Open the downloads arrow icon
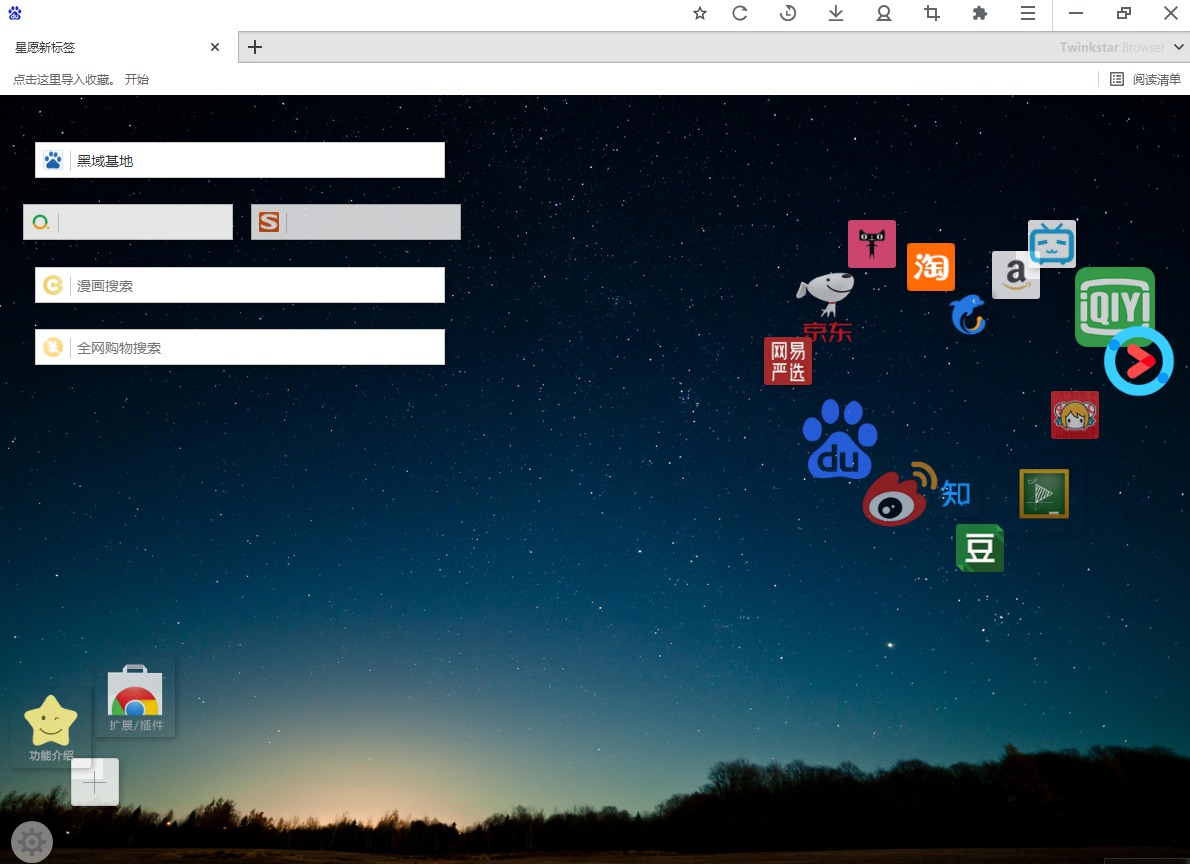The image size is (1190, 864). click(x=836, y=13)
